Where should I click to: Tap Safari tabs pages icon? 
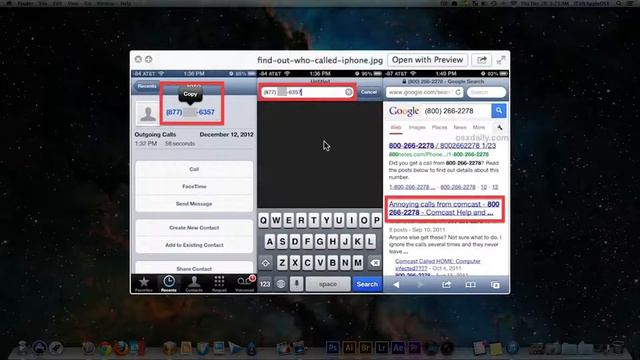[x=495, y=284]
